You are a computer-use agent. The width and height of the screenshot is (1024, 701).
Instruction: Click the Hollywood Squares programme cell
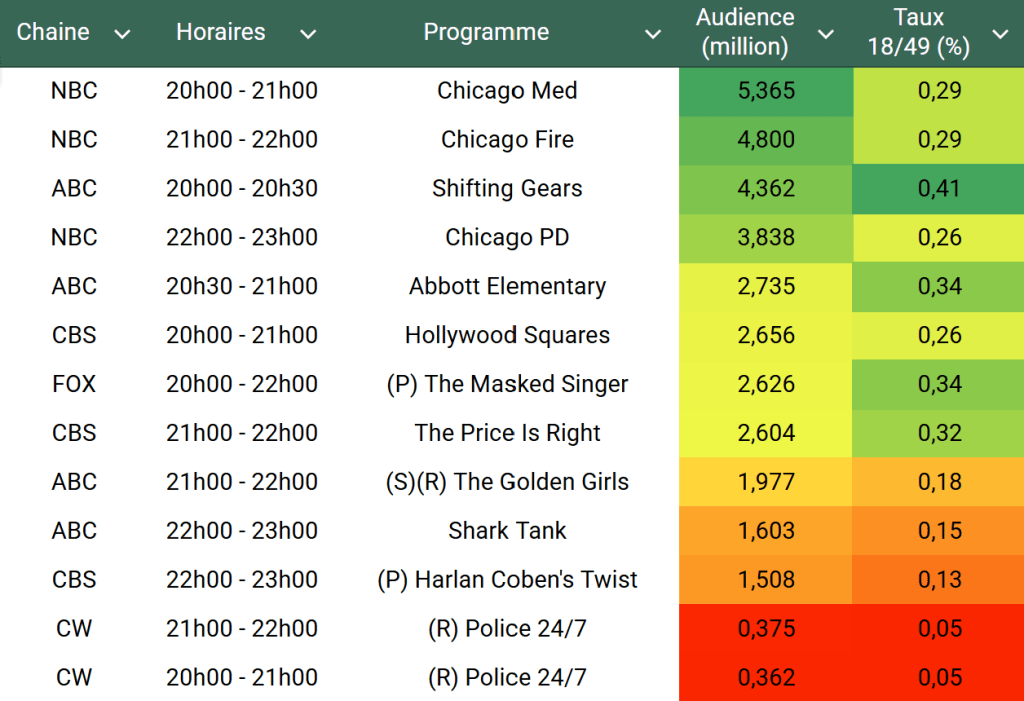(x=507, y=335)
